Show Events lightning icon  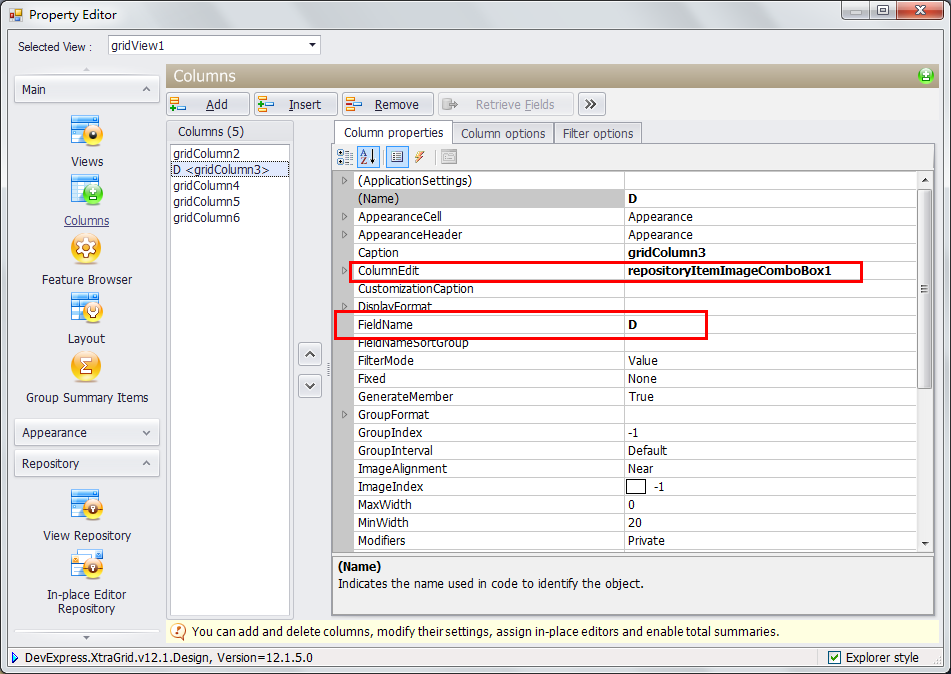420,157
